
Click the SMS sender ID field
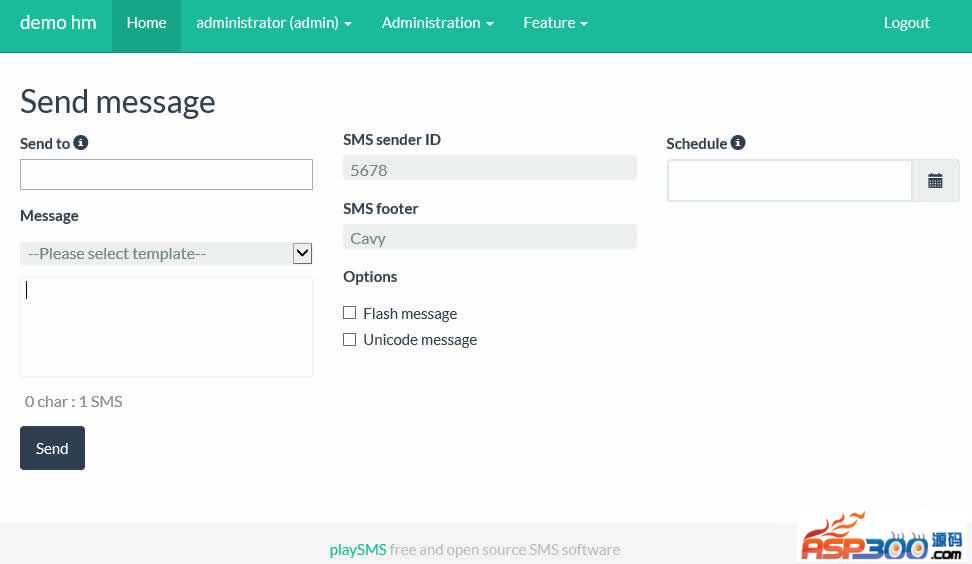(x=489, y=170)
